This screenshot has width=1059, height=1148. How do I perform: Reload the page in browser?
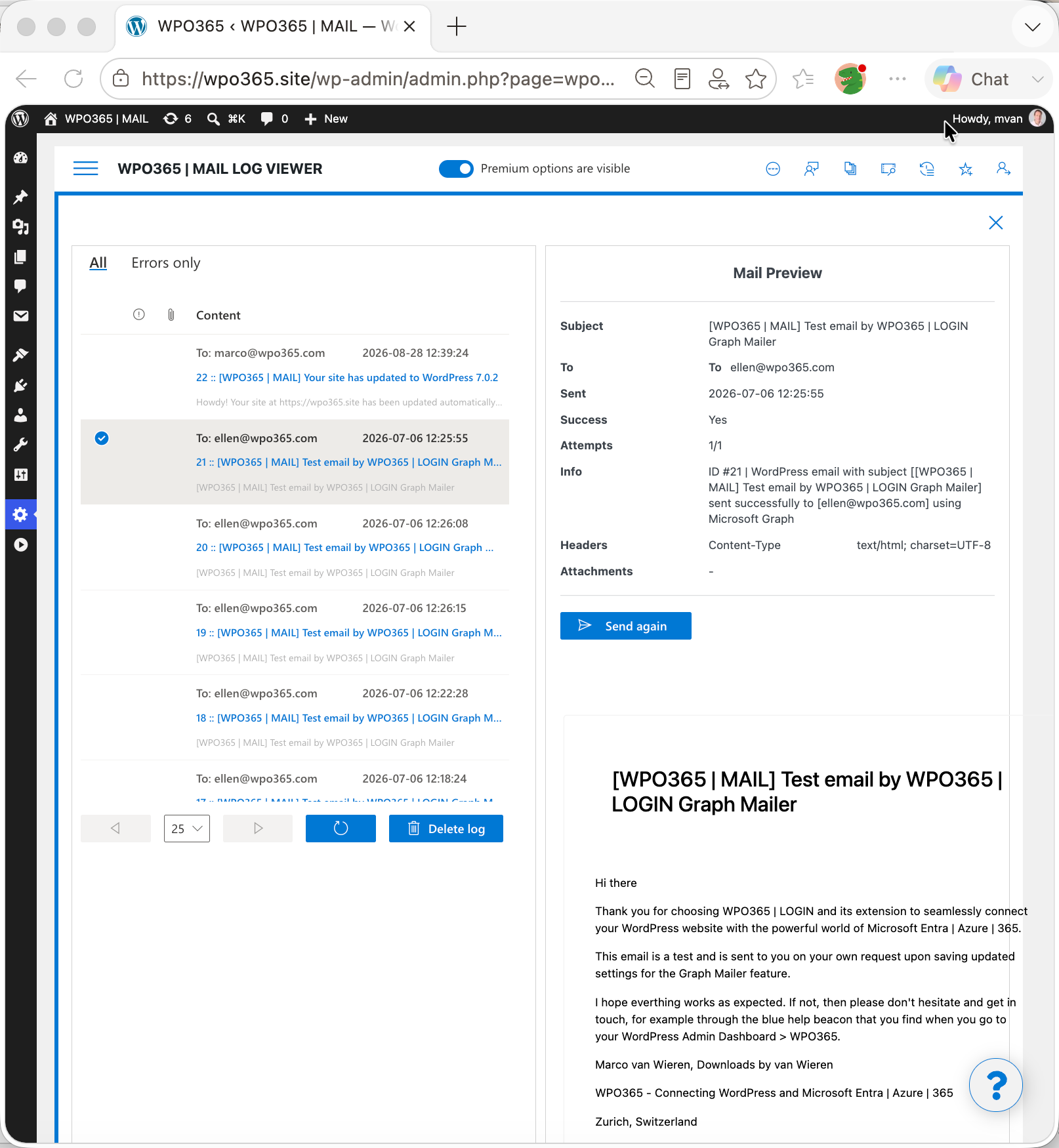73,79
